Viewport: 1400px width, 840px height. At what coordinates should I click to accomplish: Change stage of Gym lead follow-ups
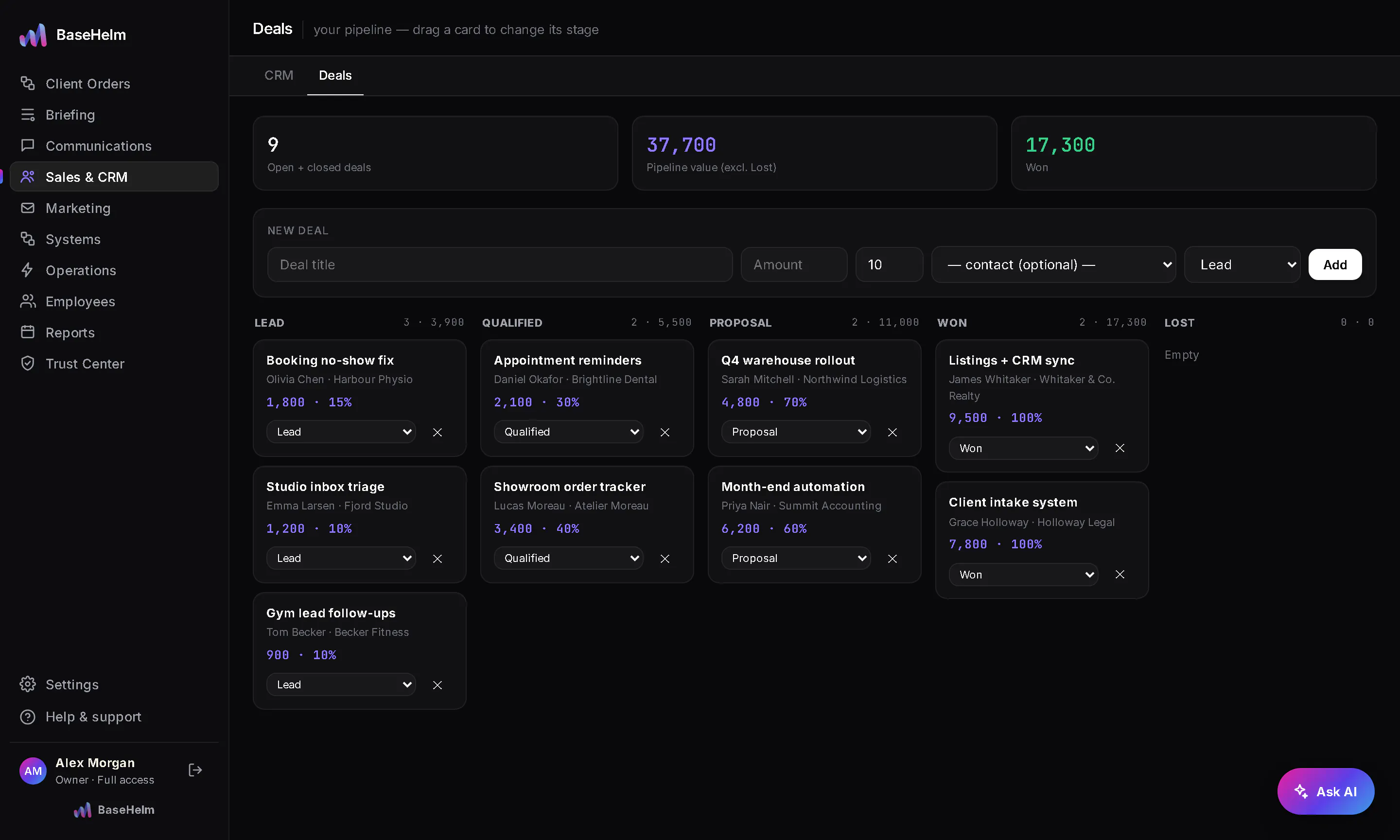click(x=341, y=684)
